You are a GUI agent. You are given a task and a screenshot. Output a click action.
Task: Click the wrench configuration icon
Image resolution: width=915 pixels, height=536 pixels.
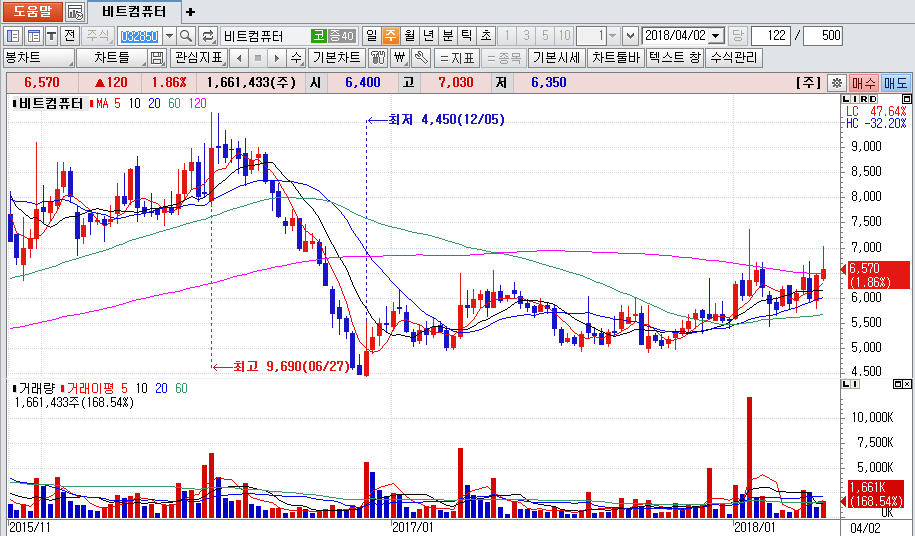(421, 58)
